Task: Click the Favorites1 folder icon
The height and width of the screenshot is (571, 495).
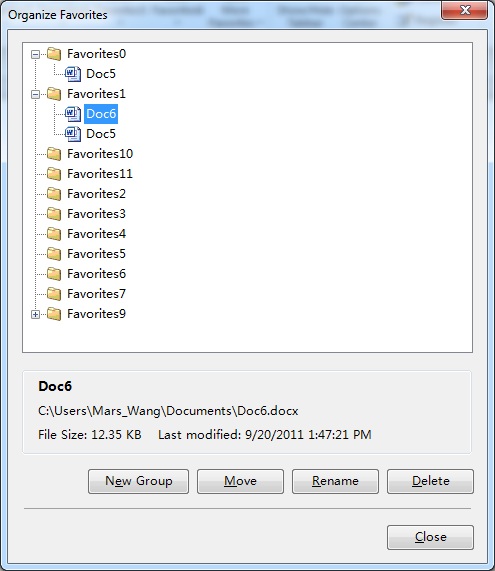Action: tap(54, 94)
